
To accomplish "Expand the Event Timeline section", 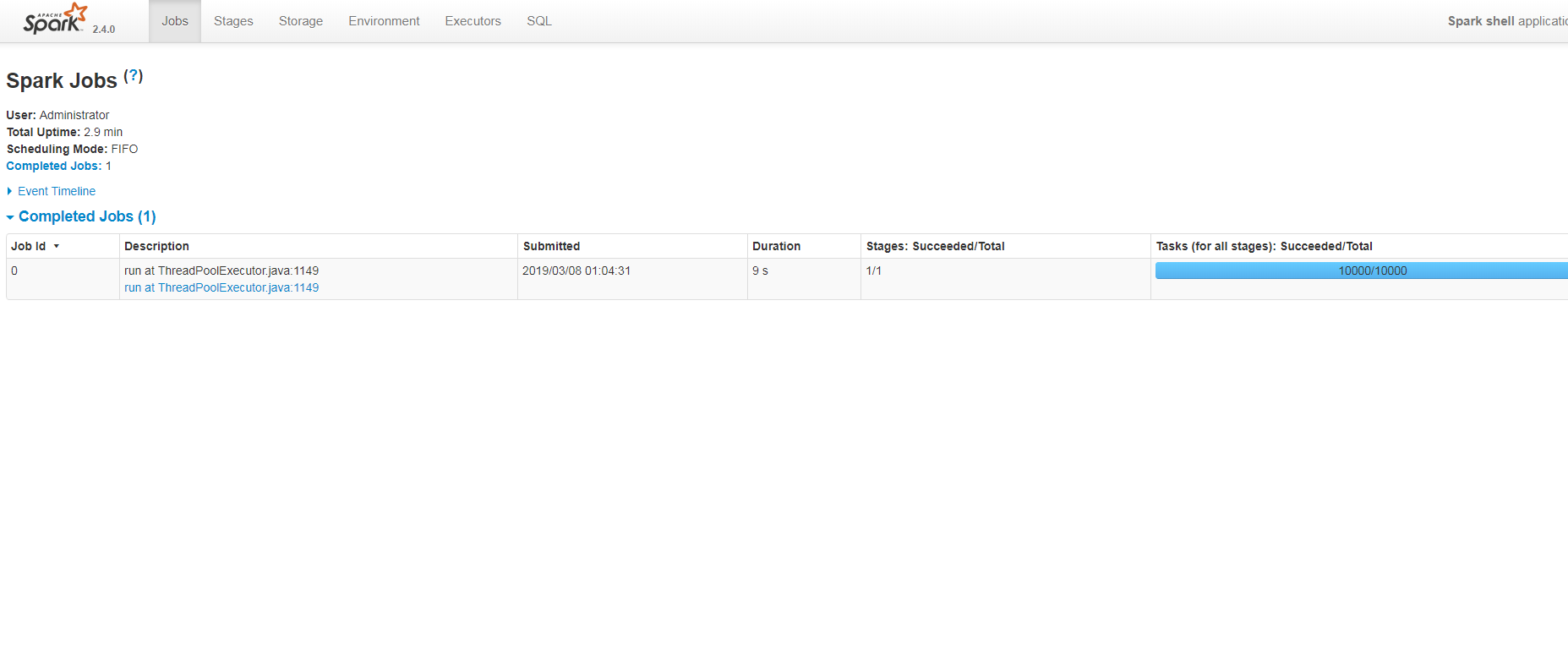I will point(52,191).
